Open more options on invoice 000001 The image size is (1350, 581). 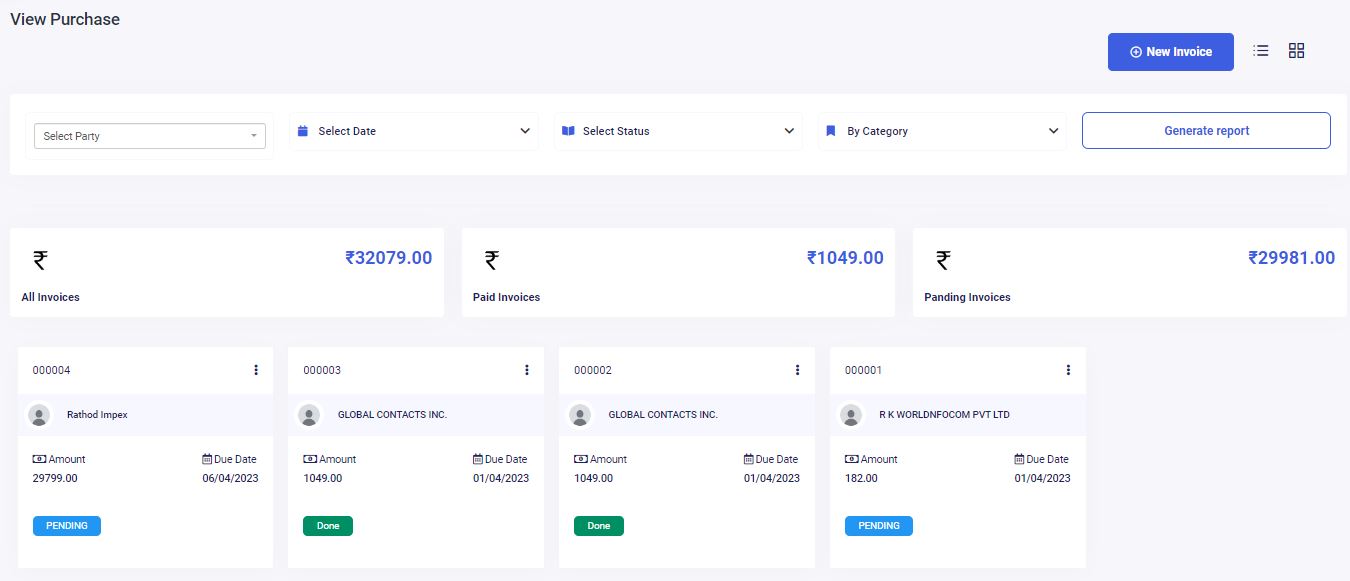coord(1068,370)
